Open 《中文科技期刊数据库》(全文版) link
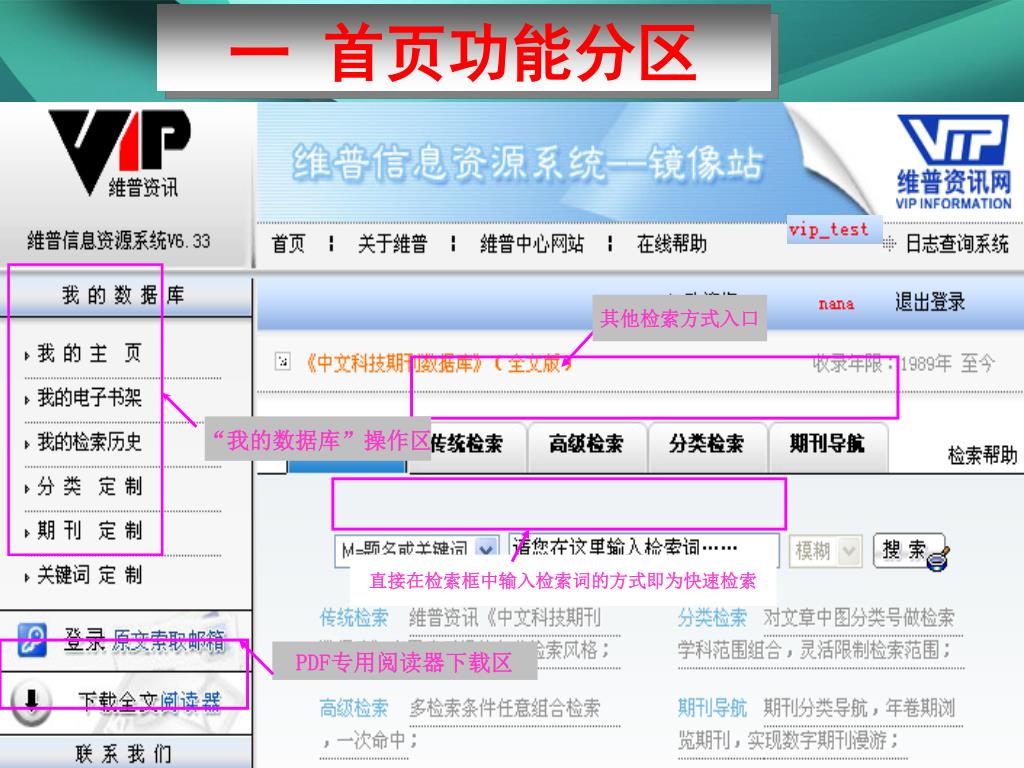Image resolution: width=1024 pixels, height=768 pixels. coord(438,363)
